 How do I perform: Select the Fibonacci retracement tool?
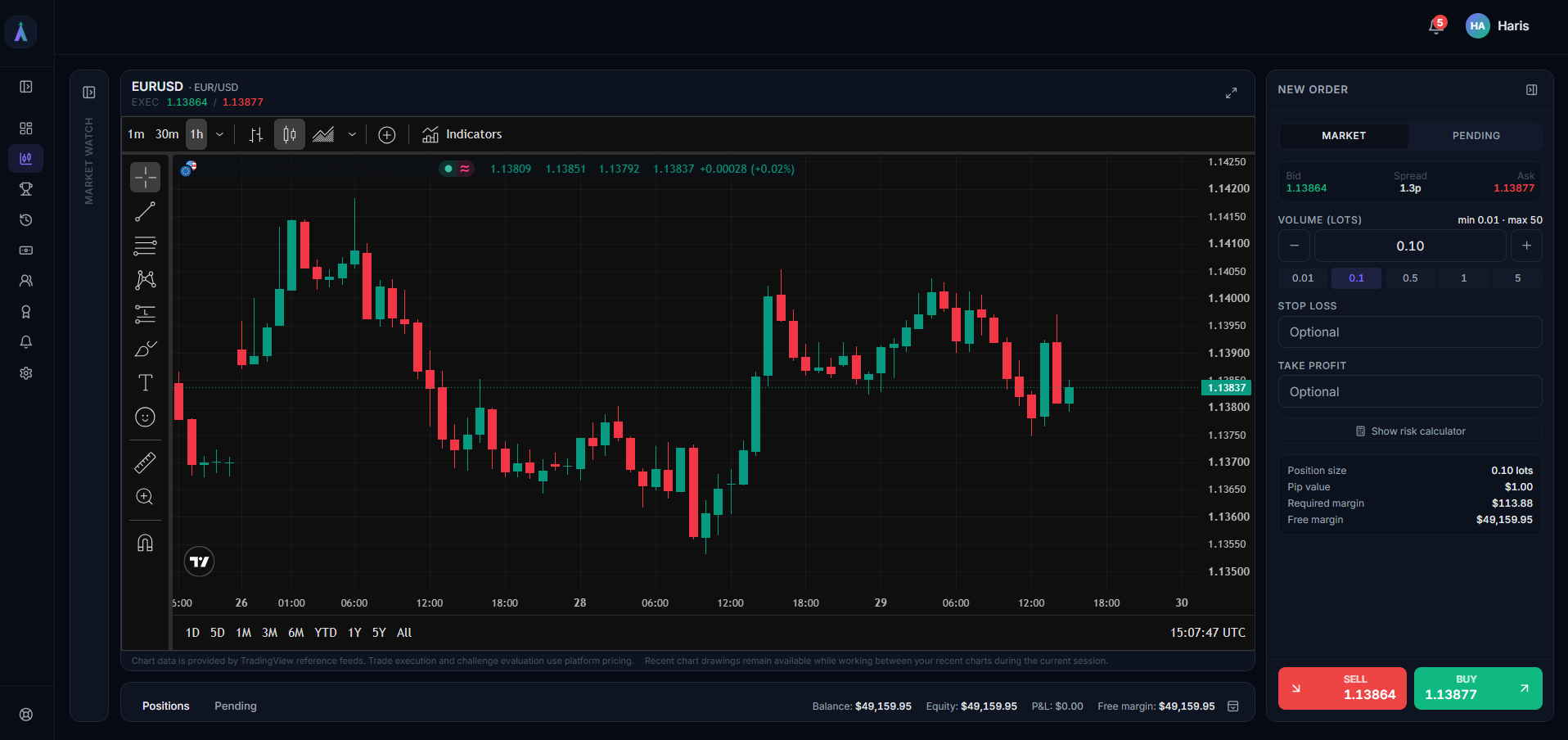(146, 246)
